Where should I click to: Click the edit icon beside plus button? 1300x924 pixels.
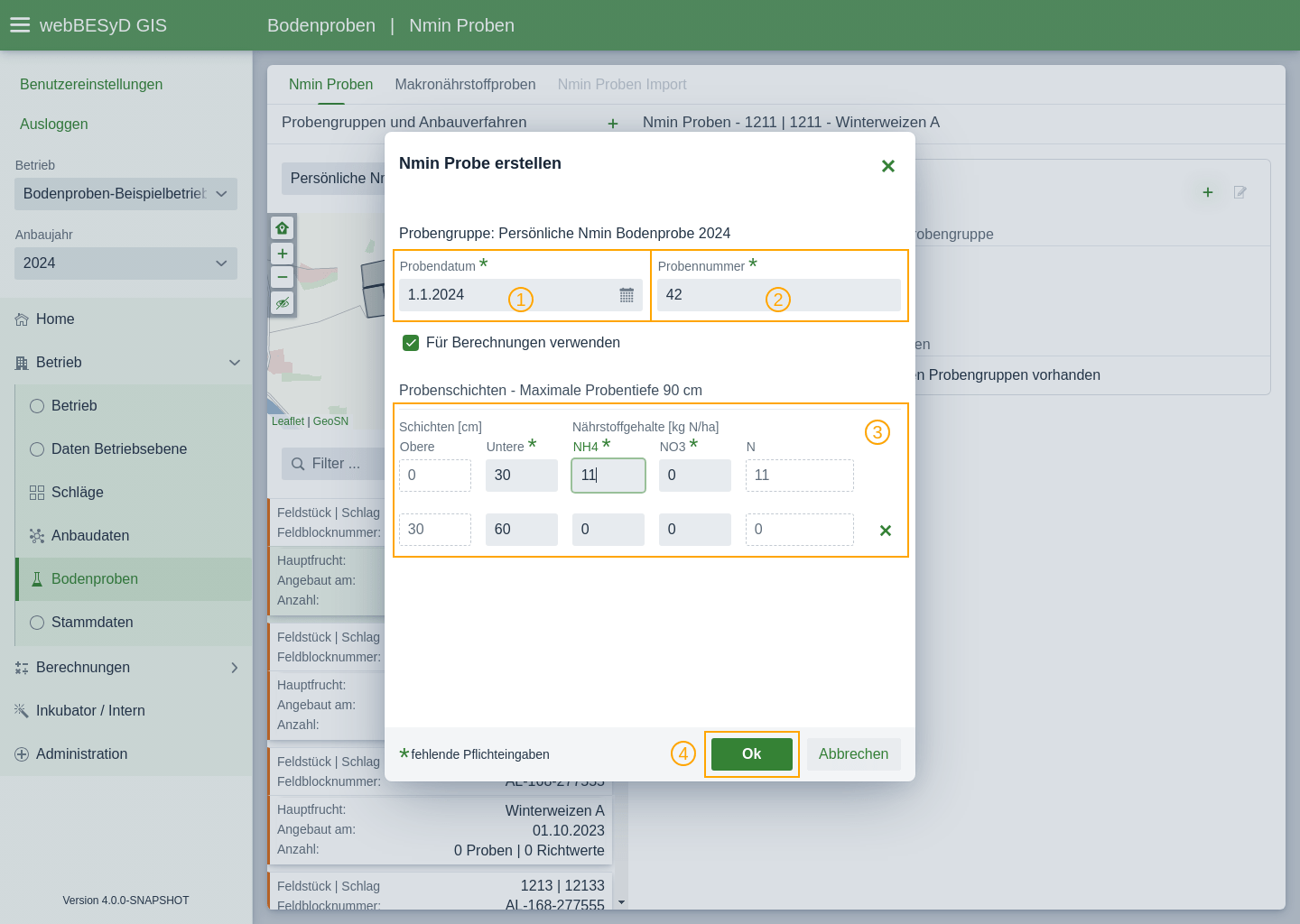pyautogui.click(x=1240, y=192)
